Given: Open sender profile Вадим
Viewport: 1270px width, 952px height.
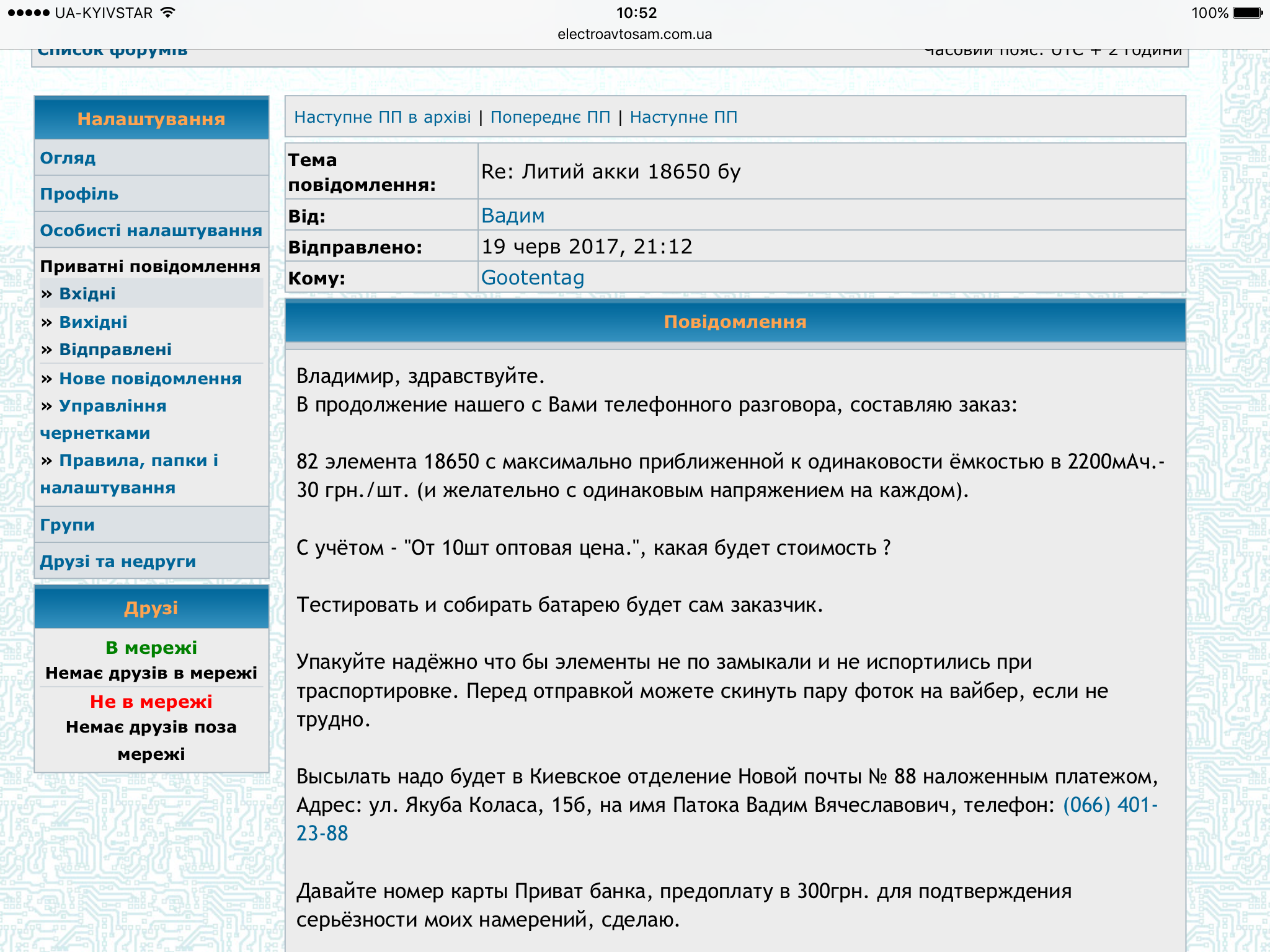Looking at the screenshot, I should 513,216.
